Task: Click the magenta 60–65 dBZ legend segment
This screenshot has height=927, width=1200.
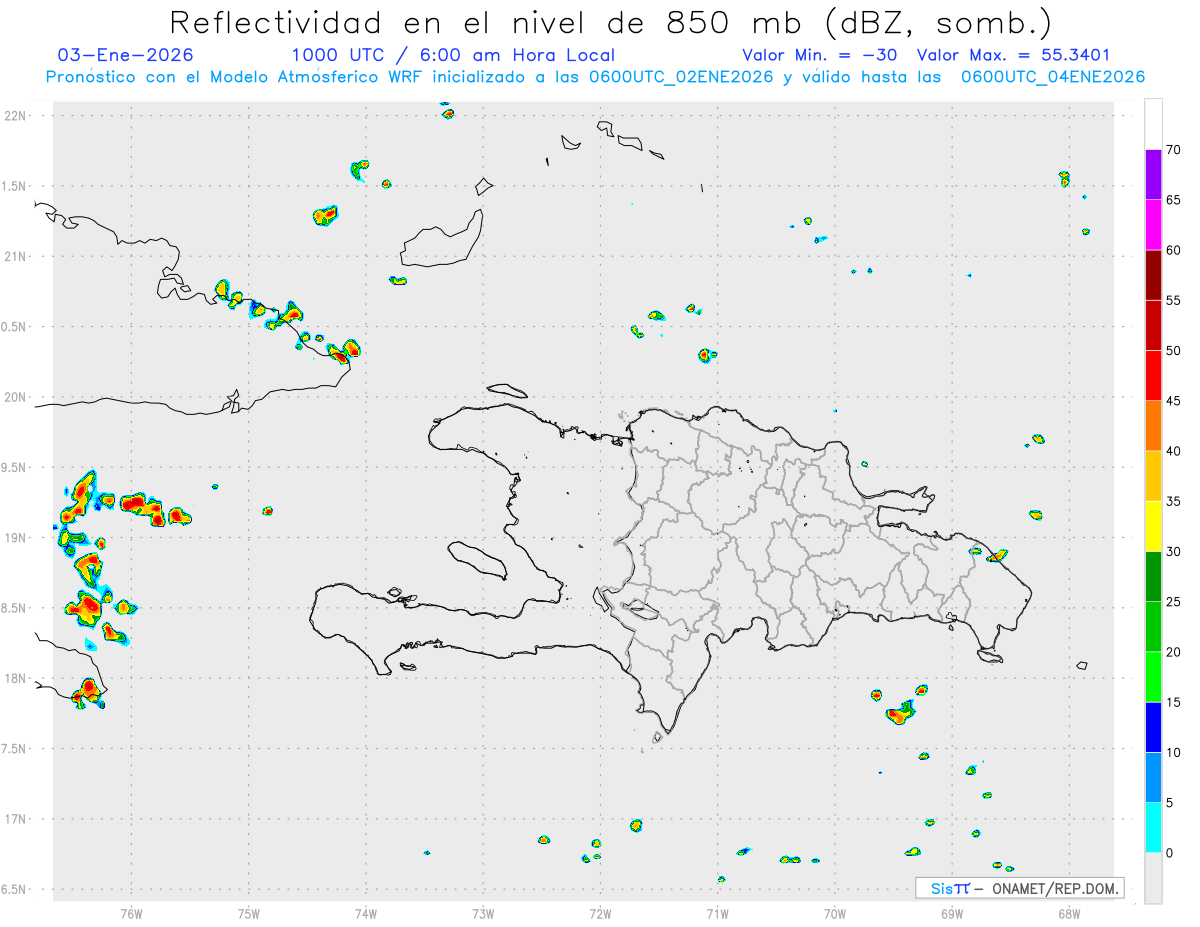Action: [x=1153, y=225]
